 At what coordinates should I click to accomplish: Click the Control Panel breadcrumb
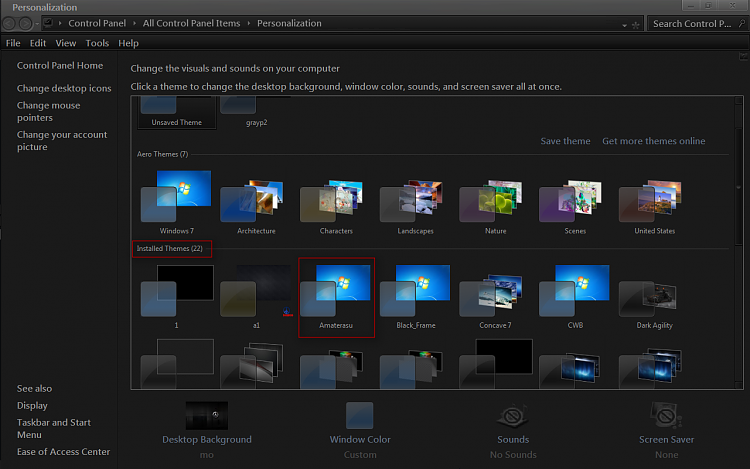click(97, 23)
